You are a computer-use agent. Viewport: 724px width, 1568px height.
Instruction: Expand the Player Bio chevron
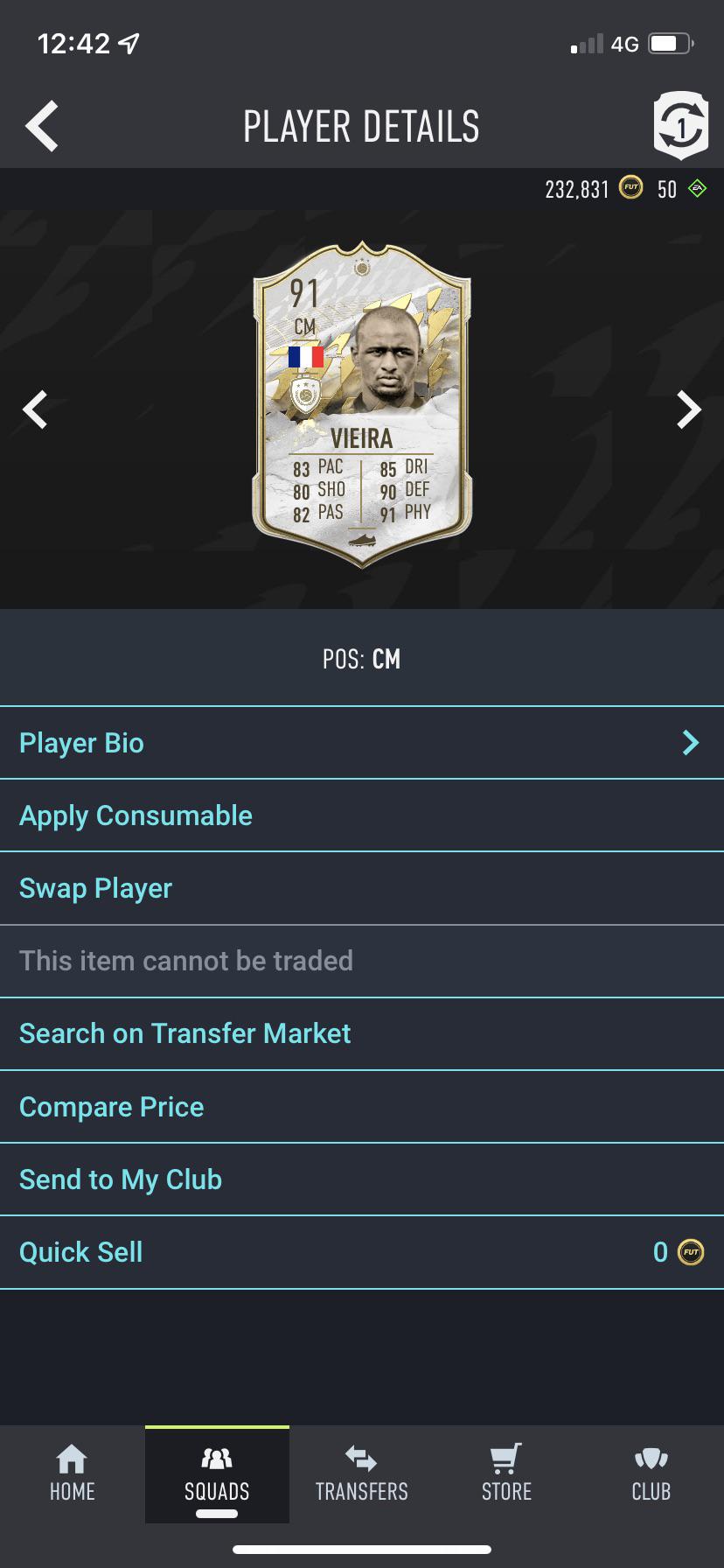pos(691,742)
